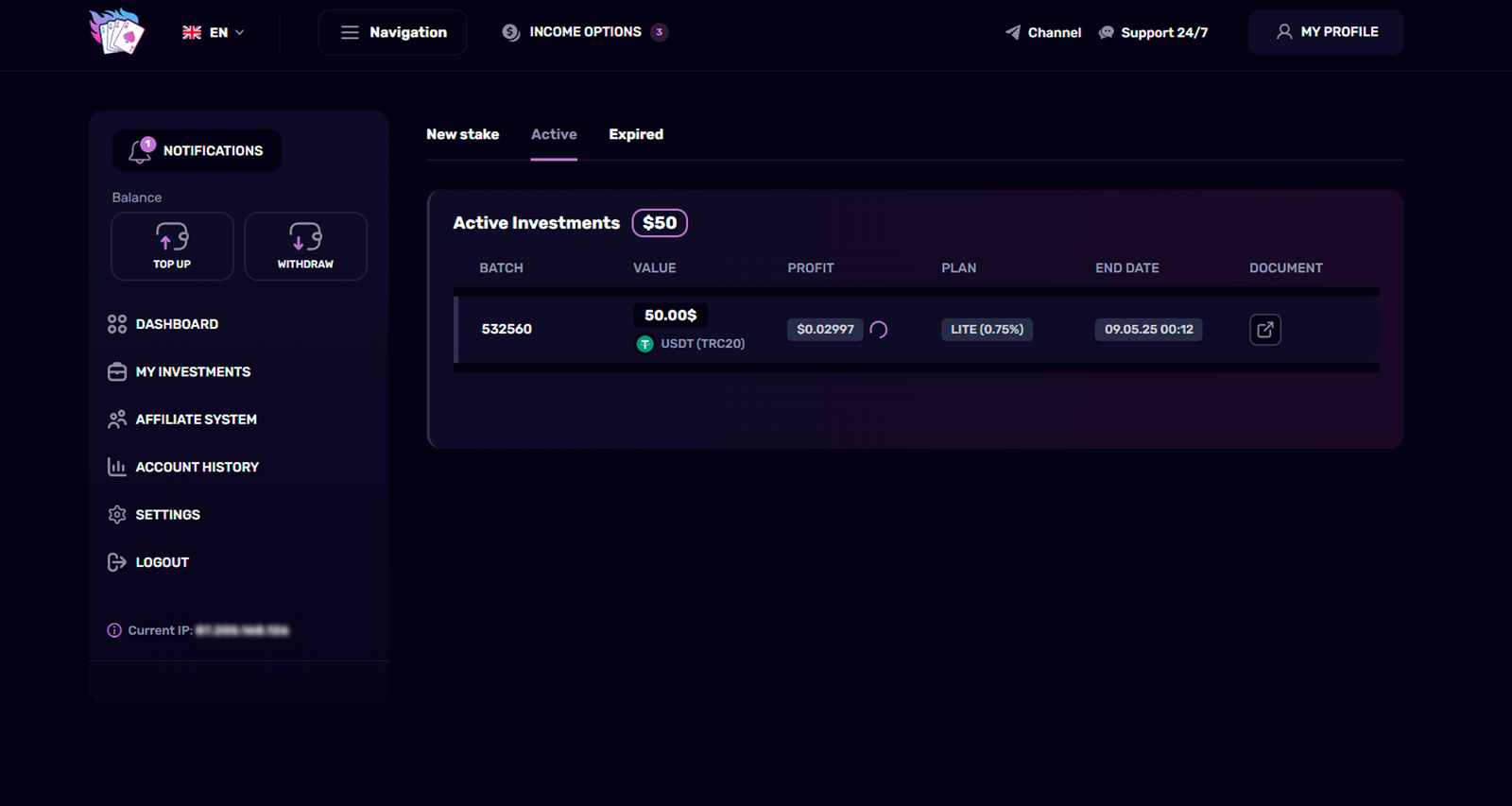Open Settings gear in sidebar
Screen dimensions: 1512x806
click(x=117, y=515)
